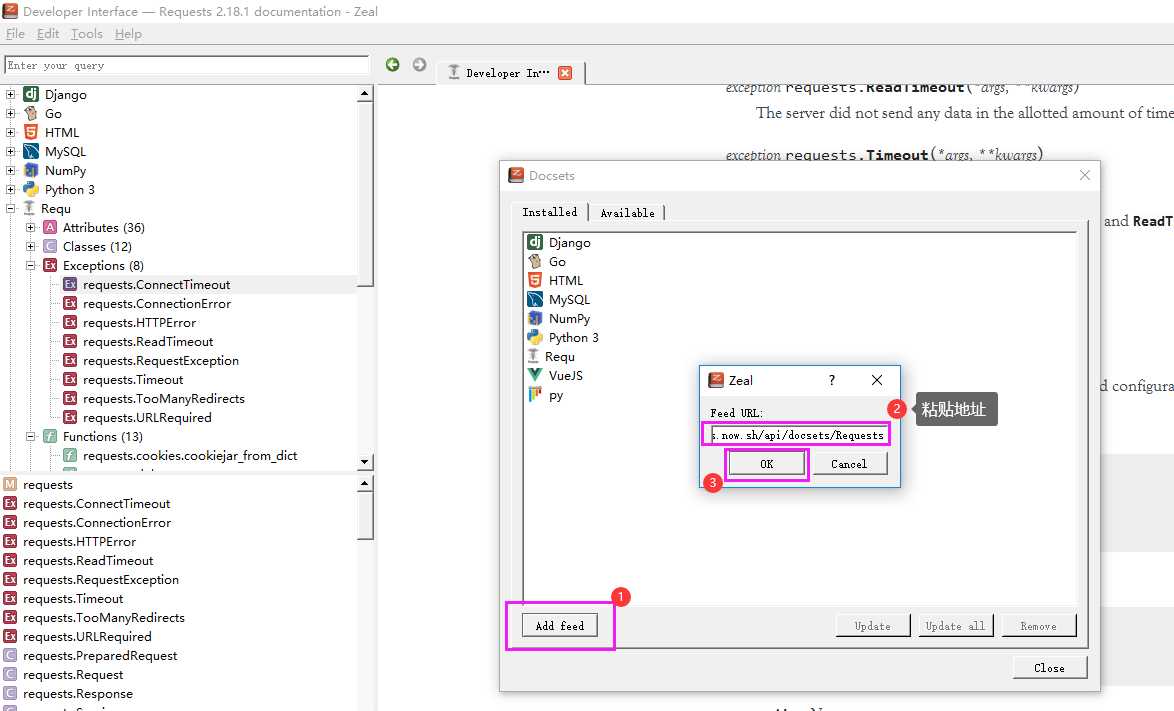This screenshot has height=711, width=1174.
Task: Open the Tools menu
Action: [x=87, y=34]
